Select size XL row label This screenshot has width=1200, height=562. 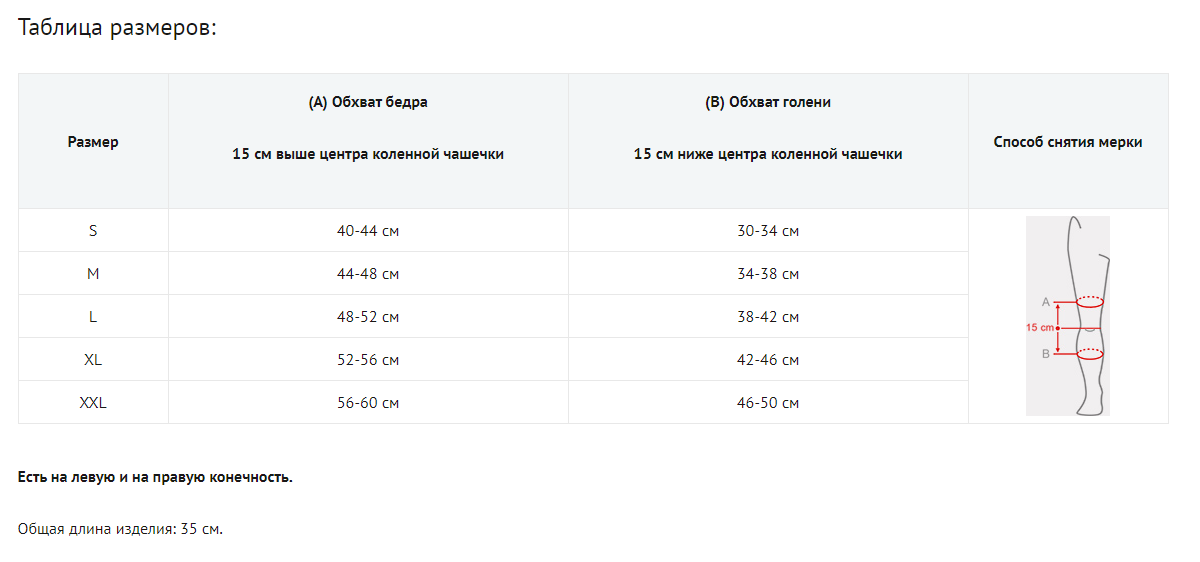pyautogui.click(x=93, y=360)
